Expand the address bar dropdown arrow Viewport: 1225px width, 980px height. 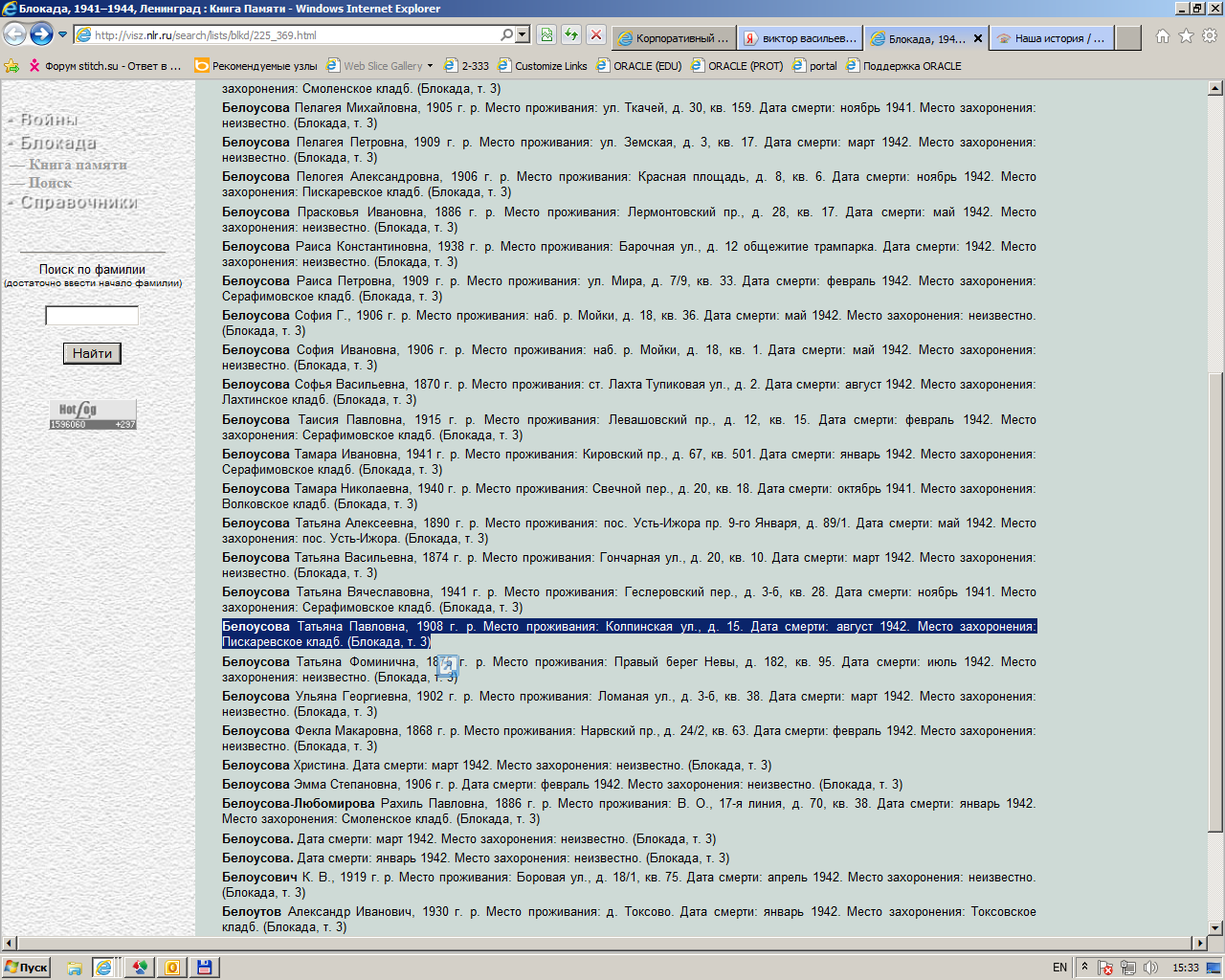(523, 35)
